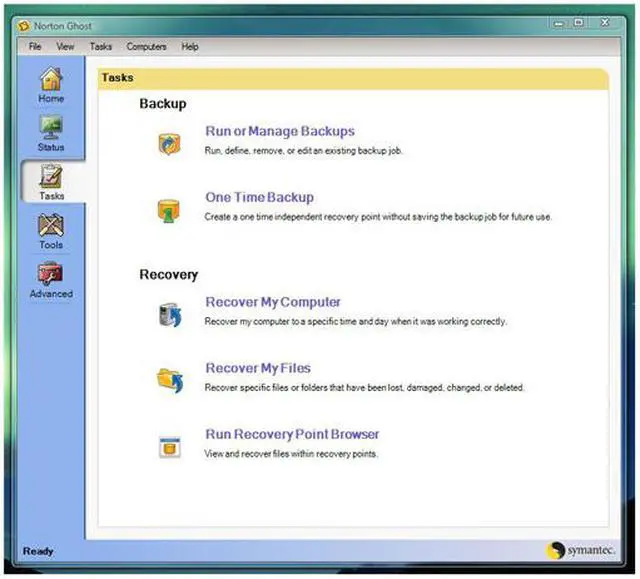Open the Help menu
Image resolution: width=640 pixels, height=579 pixels.
click(190, 47)
